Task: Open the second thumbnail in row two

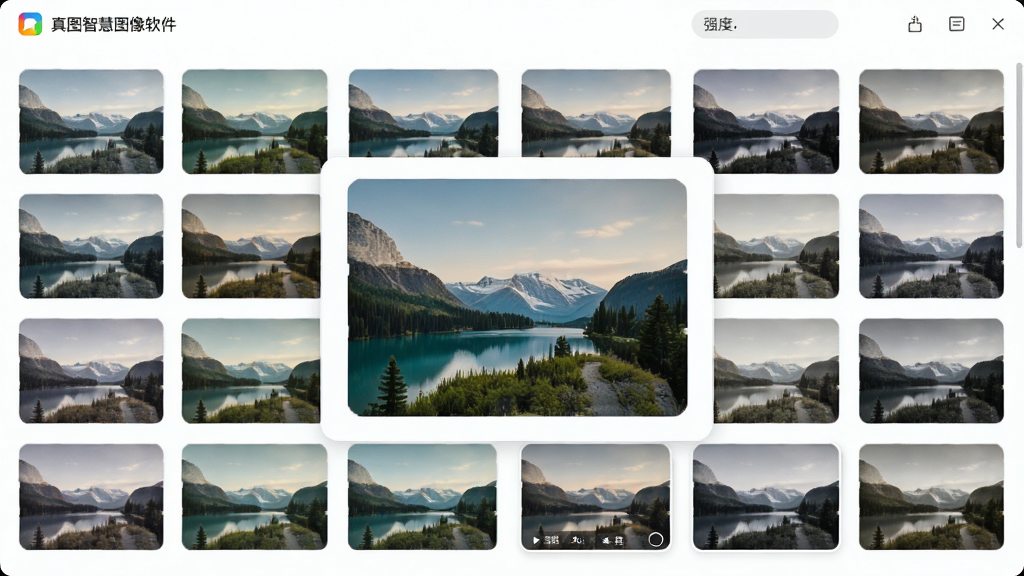Action: click(x=251, y=246)
